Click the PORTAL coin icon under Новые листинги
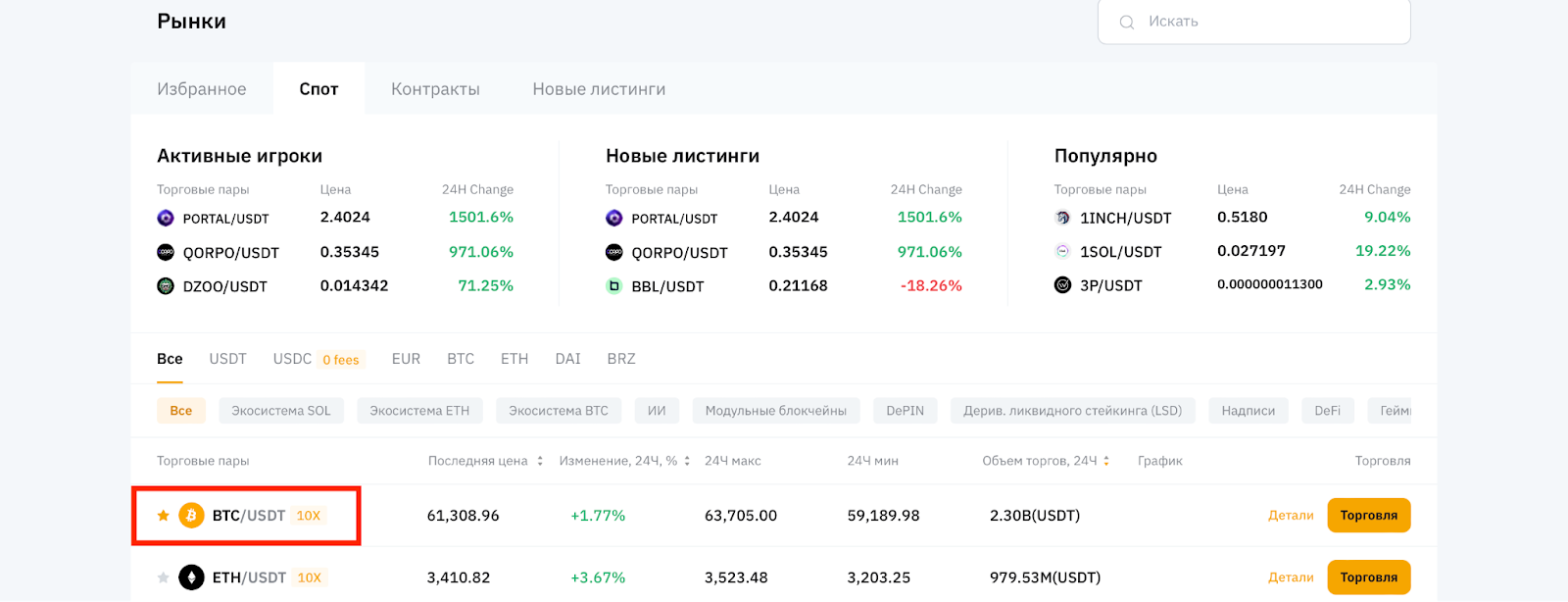This screenshot has height=602, width=1568. point(614,218)
